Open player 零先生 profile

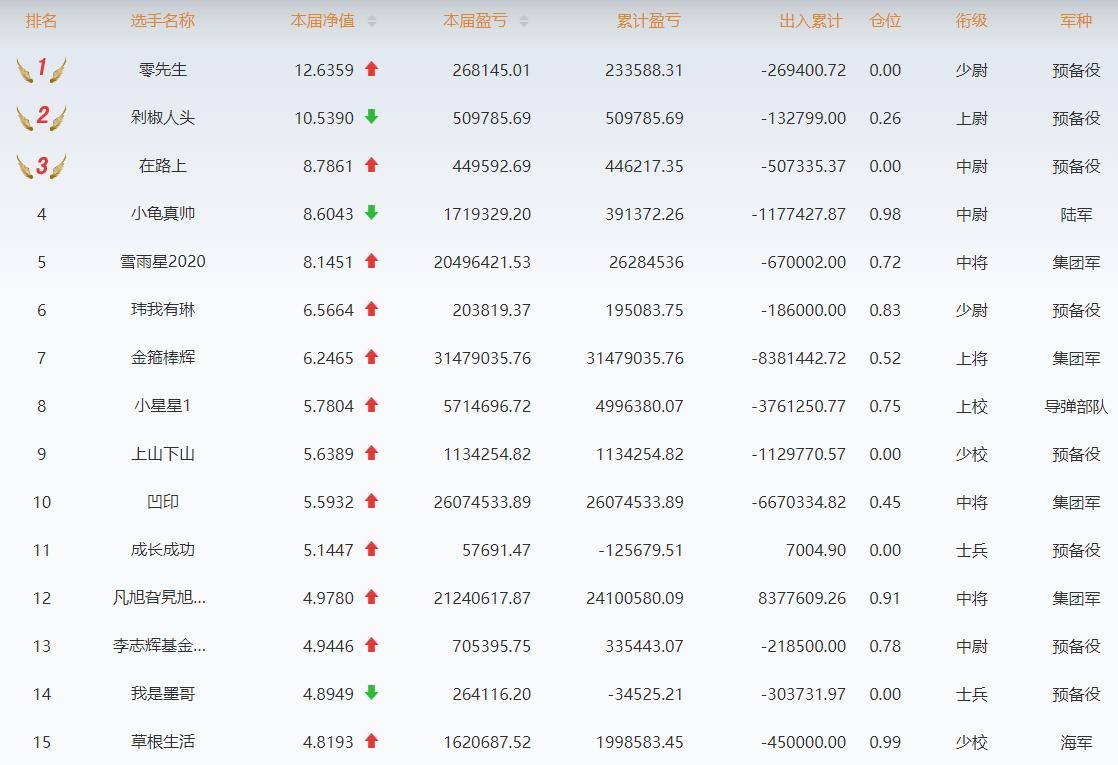pyautogui.click(x=162, y=70)
